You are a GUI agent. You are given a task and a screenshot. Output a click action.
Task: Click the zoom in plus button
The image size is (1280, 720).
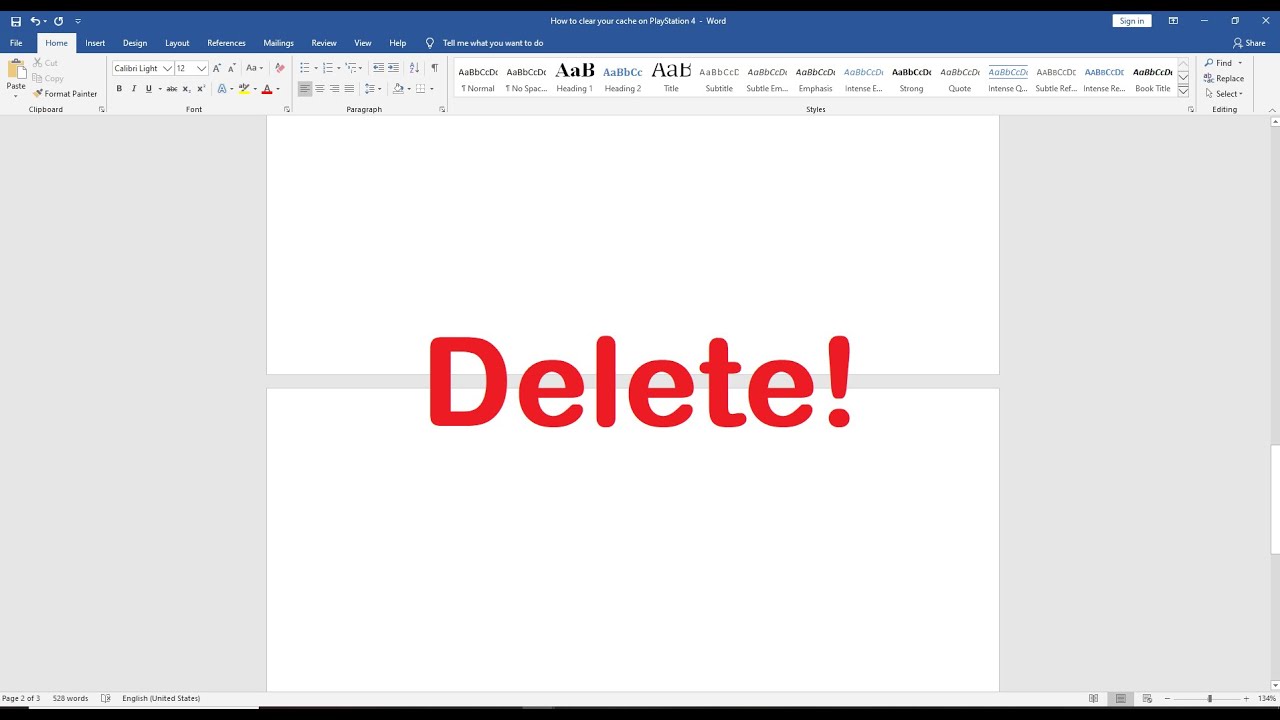[1246, 698]
